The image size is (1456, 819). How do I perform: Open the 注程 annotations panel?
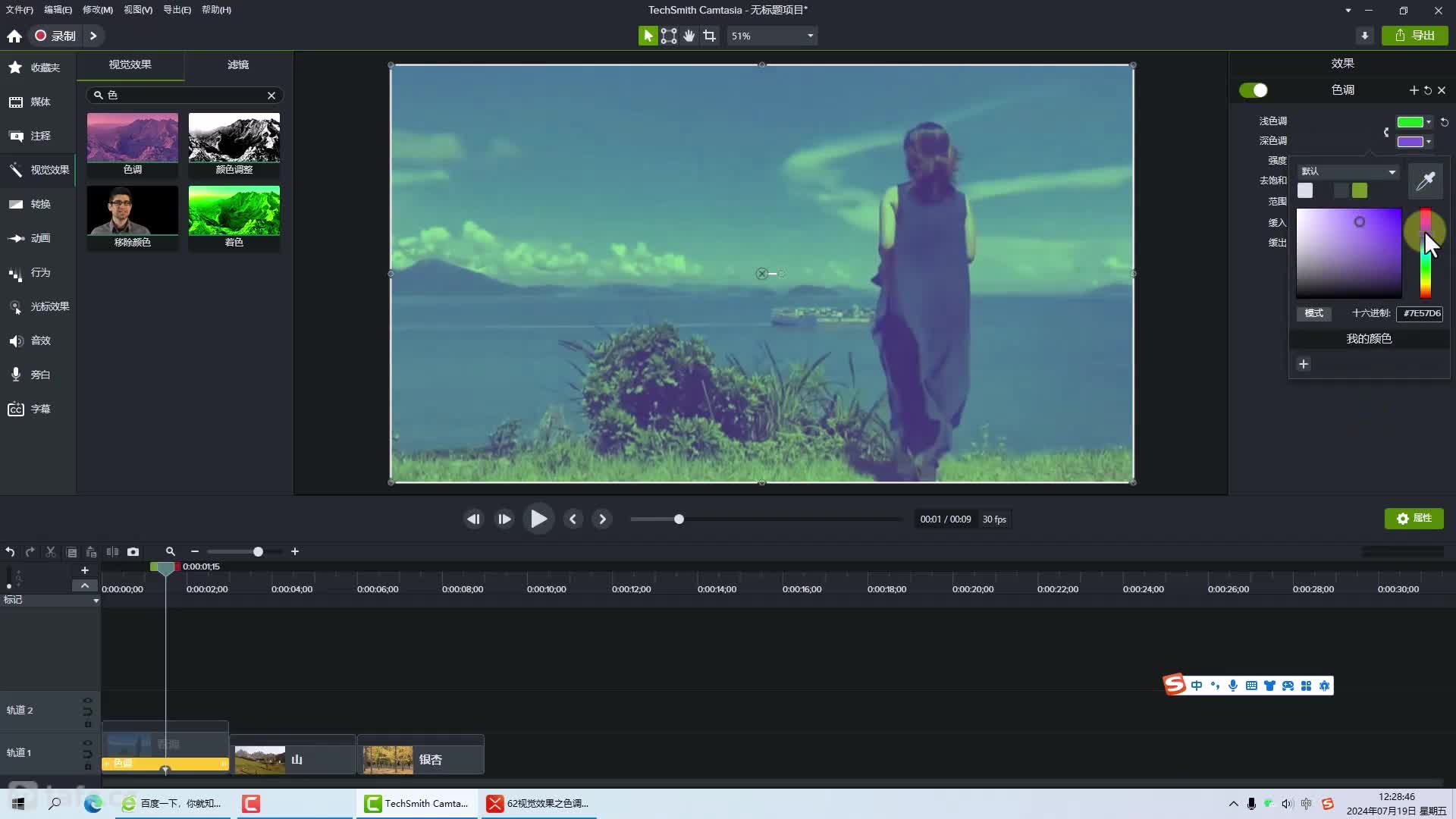[x=38, y=136]
